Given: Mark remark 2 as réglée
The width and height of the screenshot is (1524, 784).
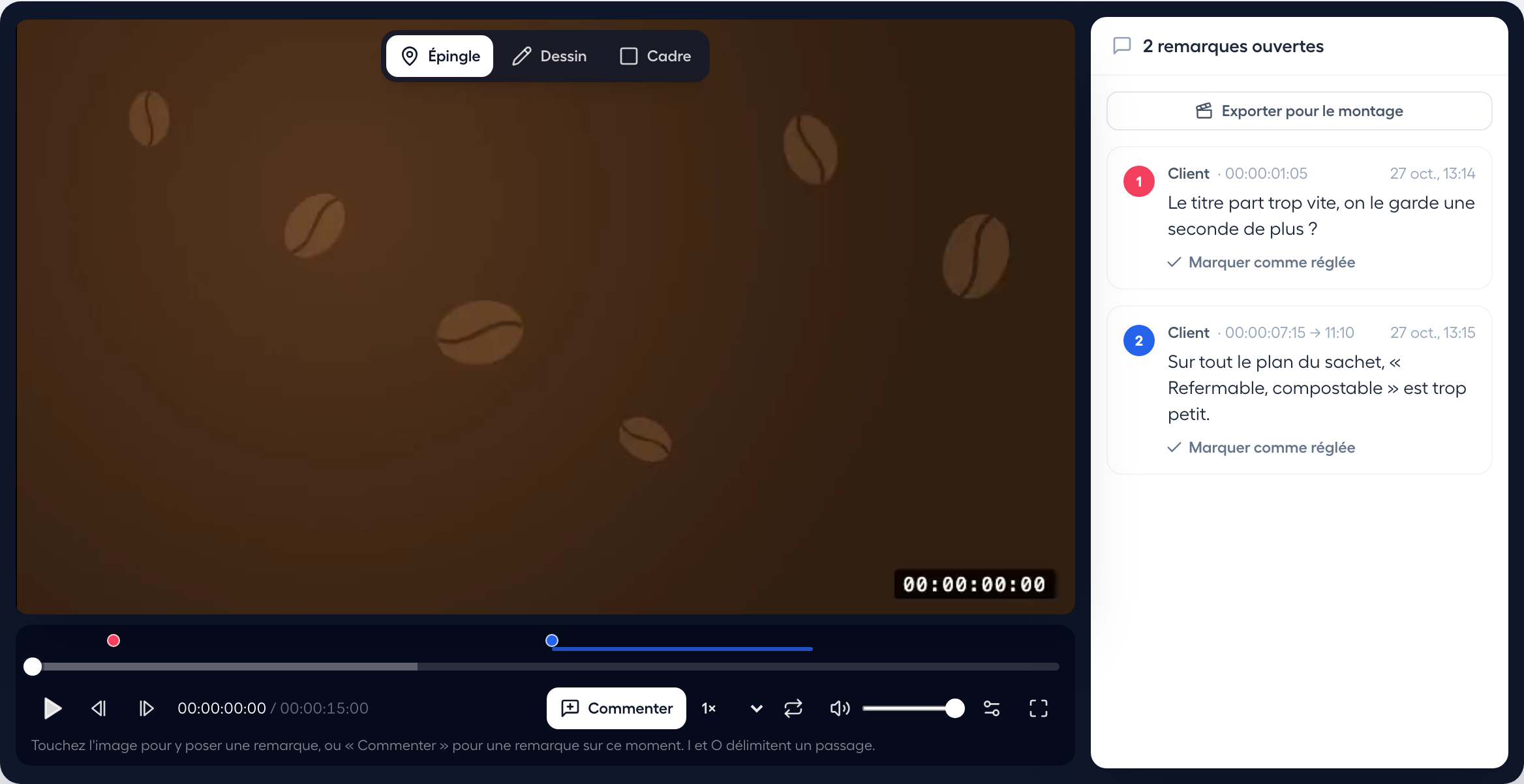Looking at the screenshot, I should pos(1261,447).
